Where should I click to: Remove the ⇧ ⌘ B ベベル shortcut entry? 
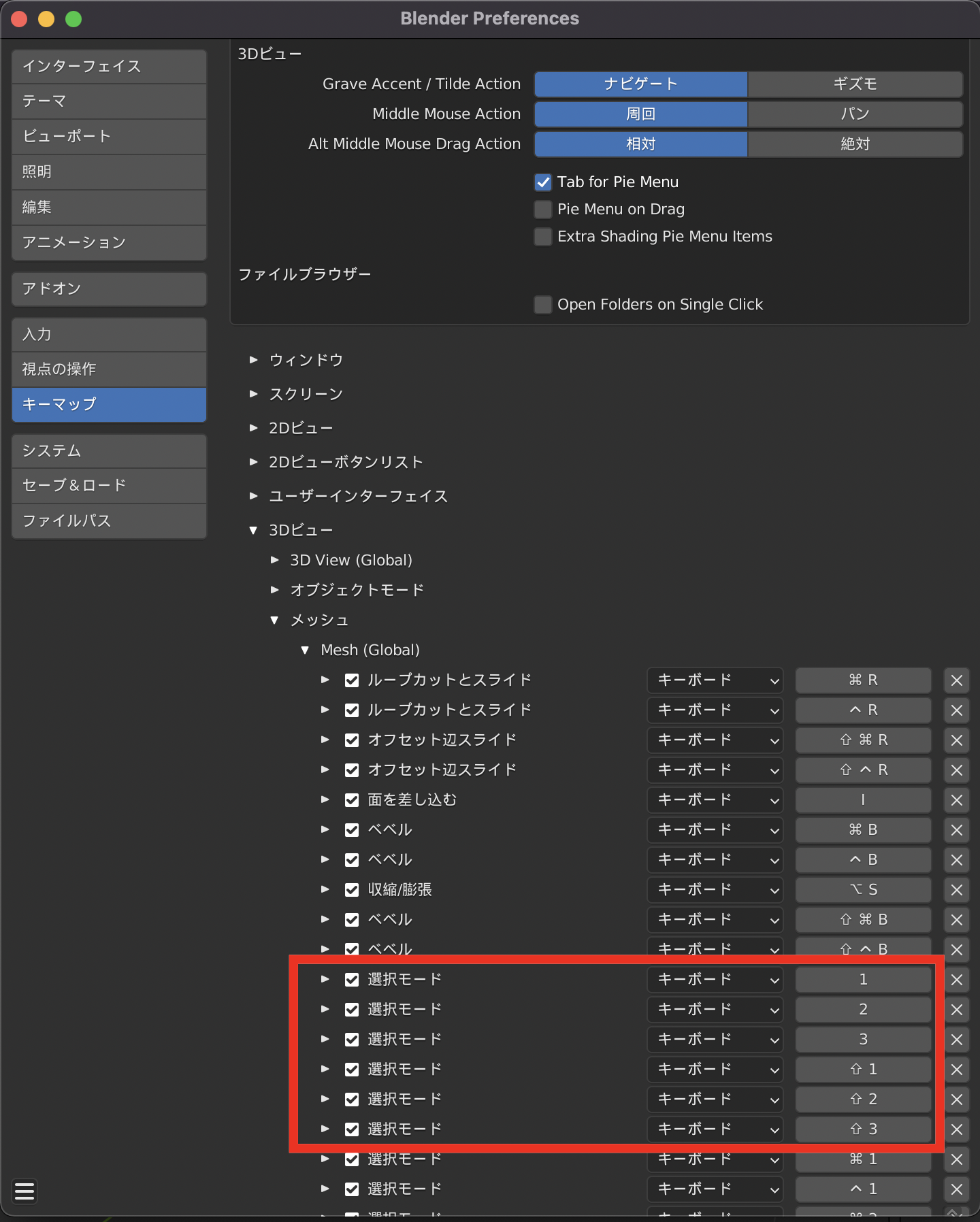[x=956, y=920]
